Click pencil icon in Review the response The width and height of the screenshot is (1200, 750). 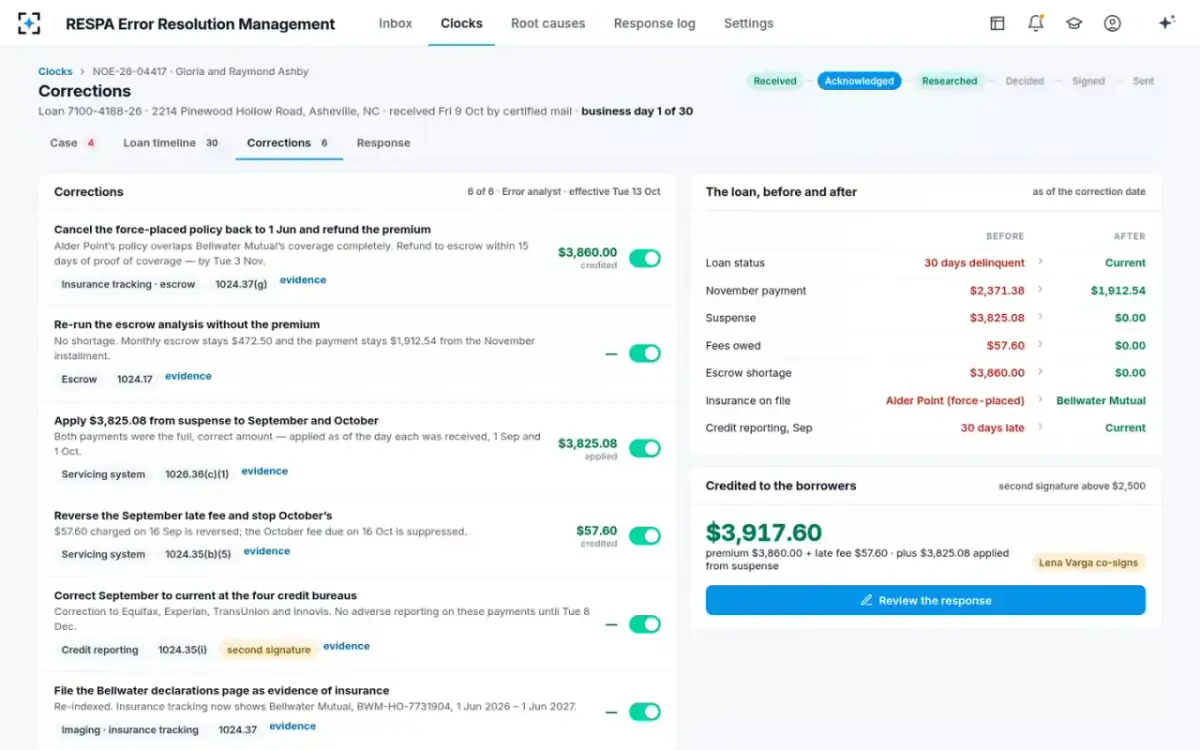coord(867,601)
